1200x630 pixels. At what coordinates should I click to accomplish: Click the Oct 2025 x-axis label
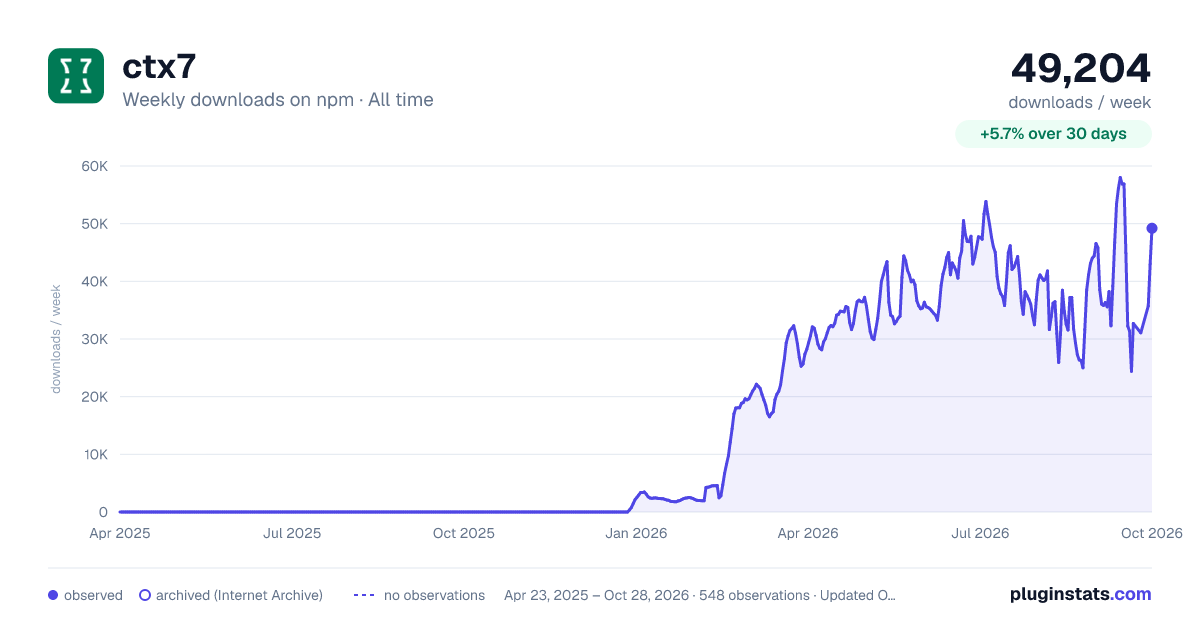pos(464,534)
